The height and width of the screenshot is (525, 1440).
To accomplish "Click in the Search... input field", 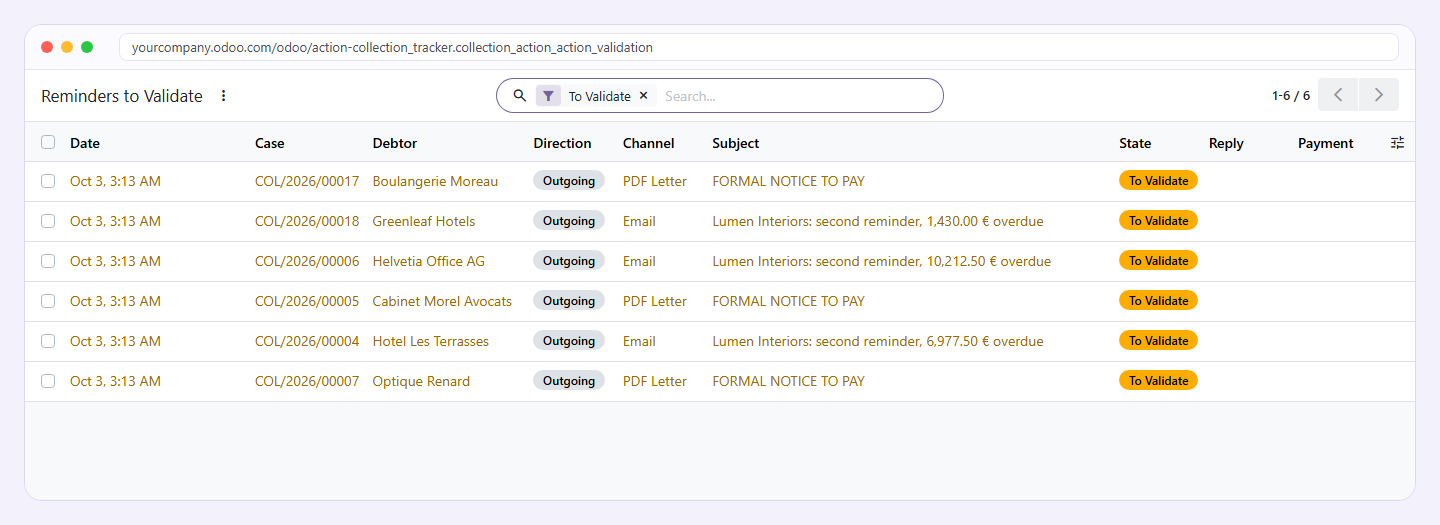I will 798,96.
